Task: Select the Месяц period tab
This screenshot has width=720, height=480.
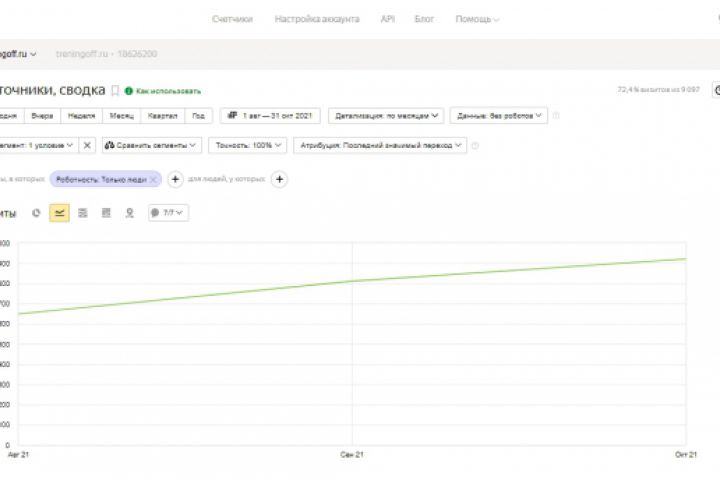Action: coord(122,116)
